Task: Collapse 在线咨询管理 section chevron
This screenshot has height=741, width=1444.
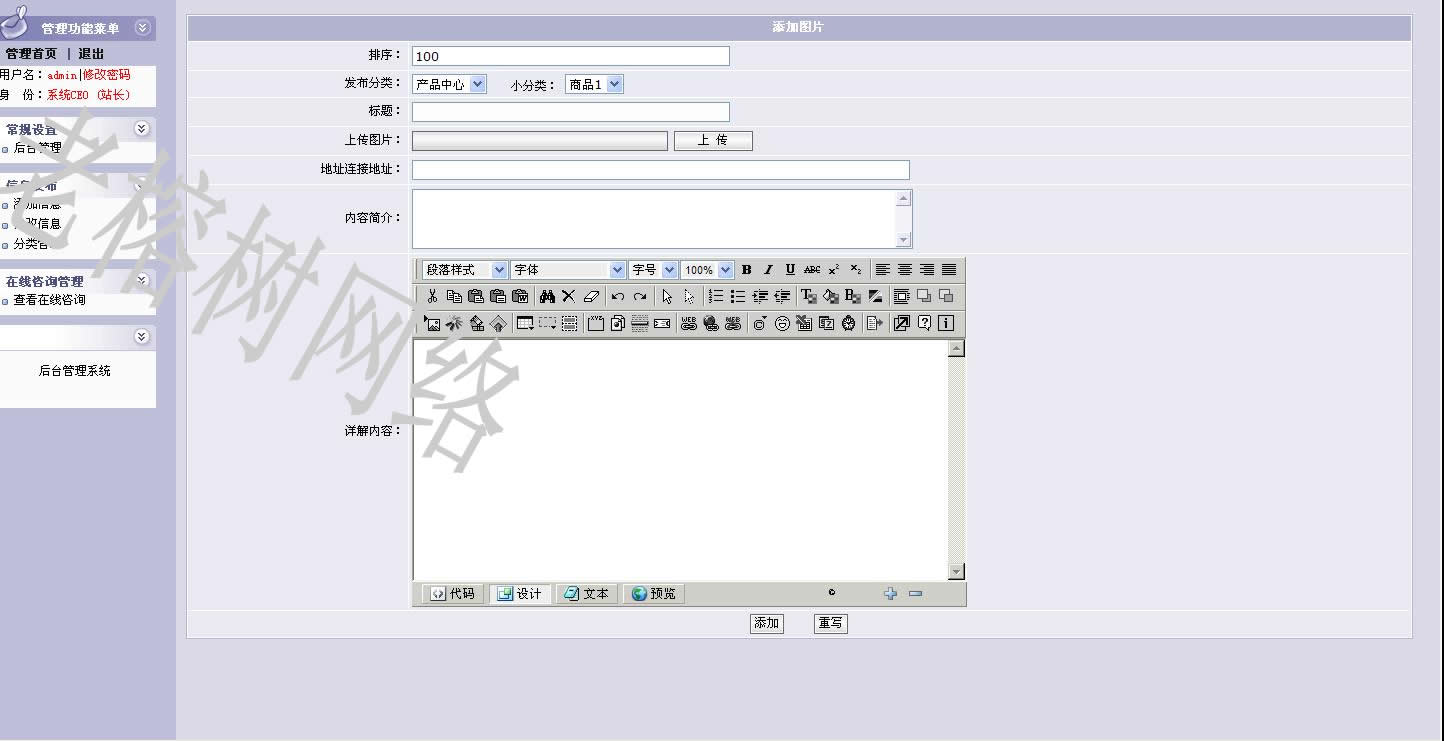Action: (142, 280)
